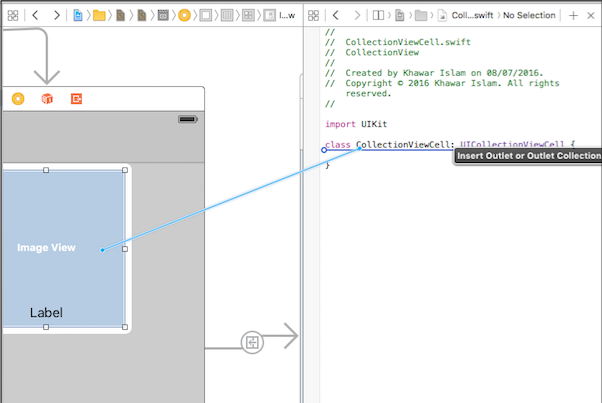Image resolution: width=602 pixels, height=403 pixels.
Task: Click the collection view segue icon
Action: pos(252,343)
